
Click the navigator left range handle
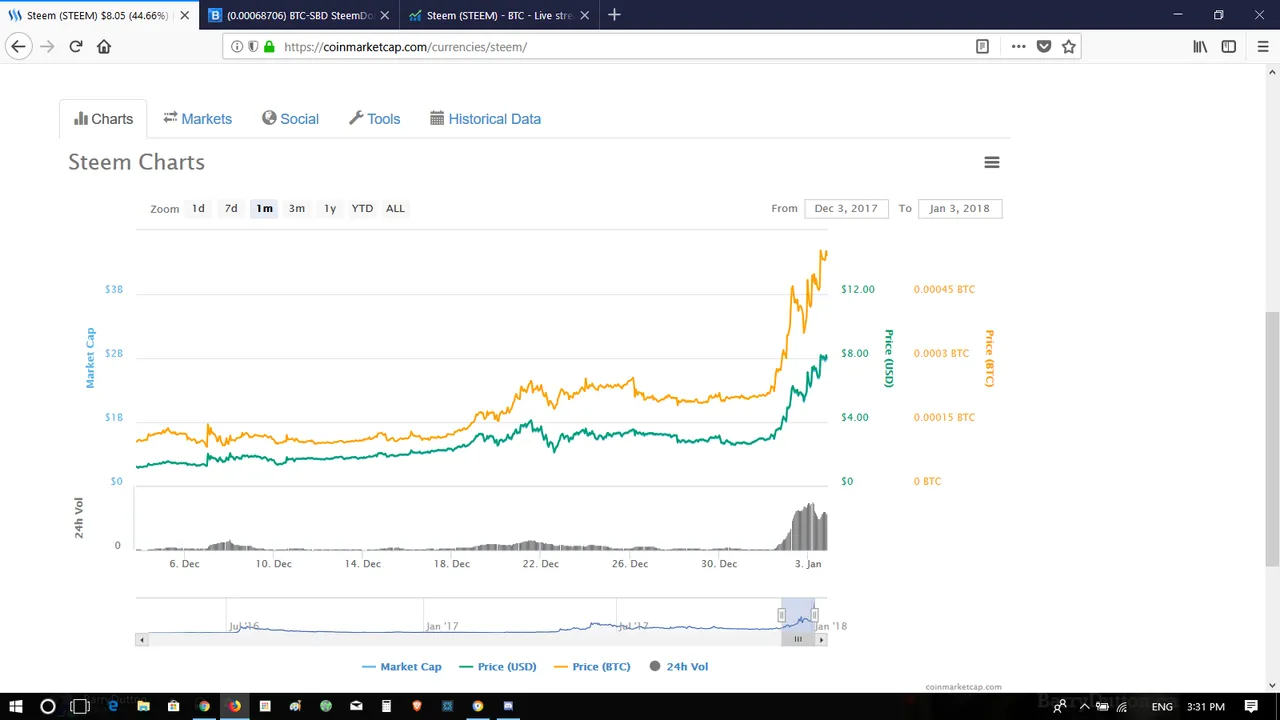click(x=782, y=615)
